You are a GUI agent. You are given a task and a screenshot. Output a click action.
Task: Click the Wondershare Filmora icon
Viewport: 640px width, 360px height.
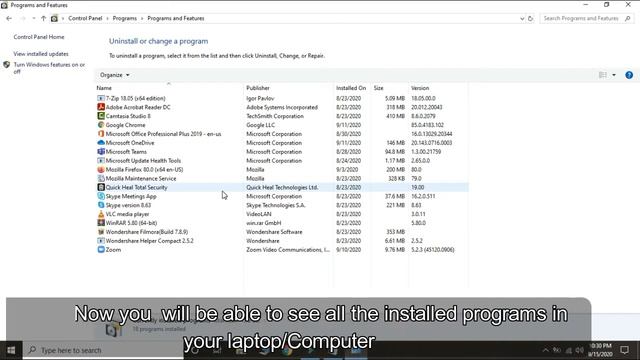pyautogui.click(x=101, y=232)
